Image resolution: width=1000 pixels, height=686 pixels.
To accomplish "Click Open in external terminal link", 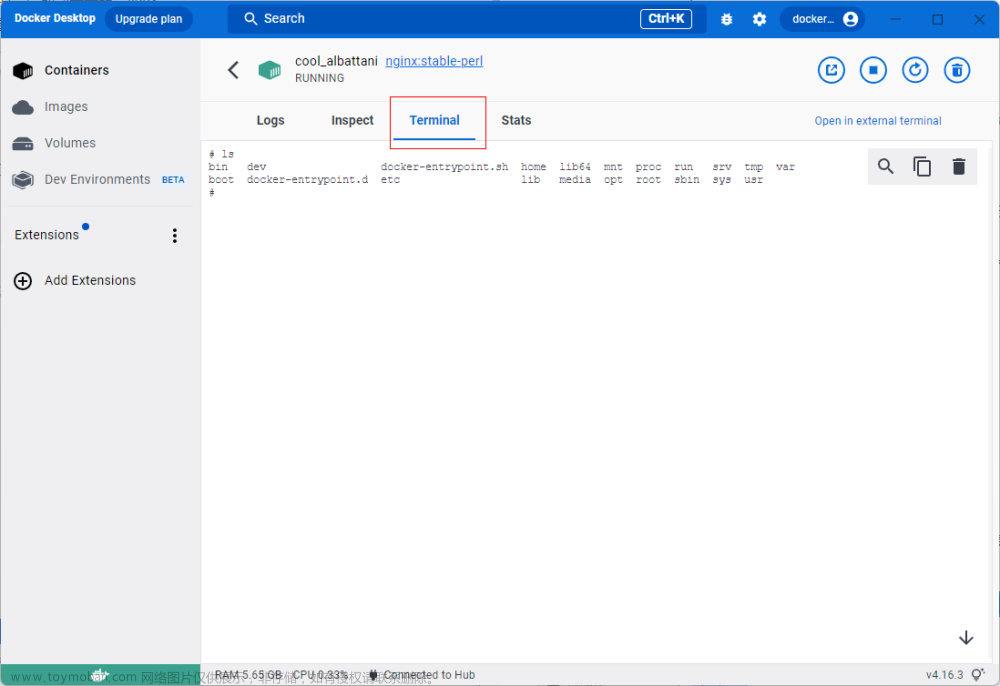I will [878, 121].
